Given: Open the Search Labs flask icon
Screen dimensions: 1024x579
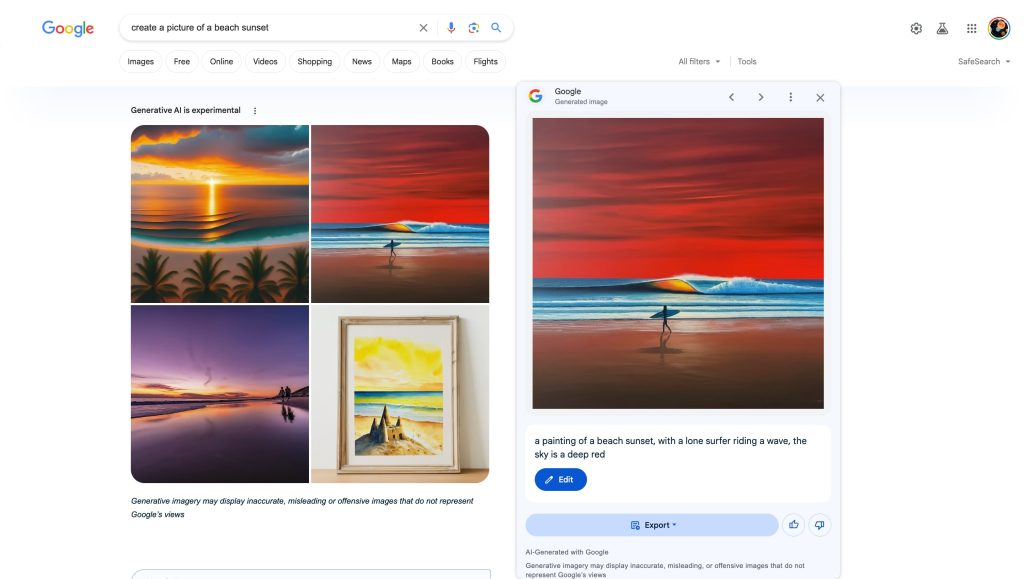Looking at the screenshot, I should [x=942, y=29].
